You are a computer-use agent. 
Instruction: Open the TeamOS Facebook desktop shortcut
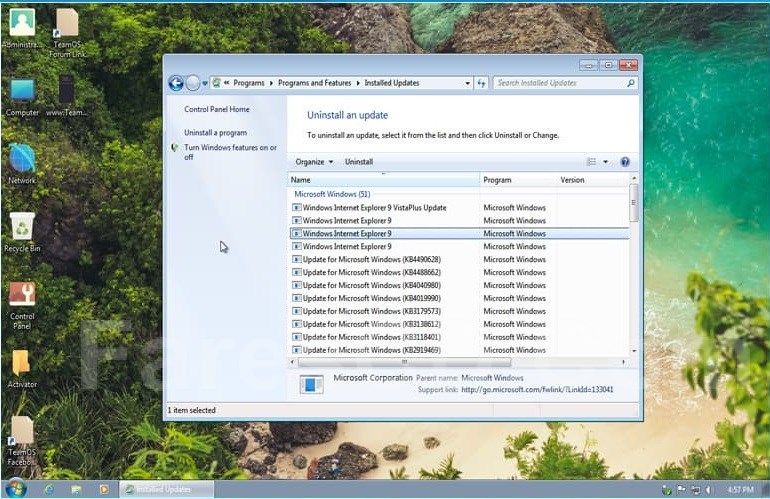coord(22,441)
